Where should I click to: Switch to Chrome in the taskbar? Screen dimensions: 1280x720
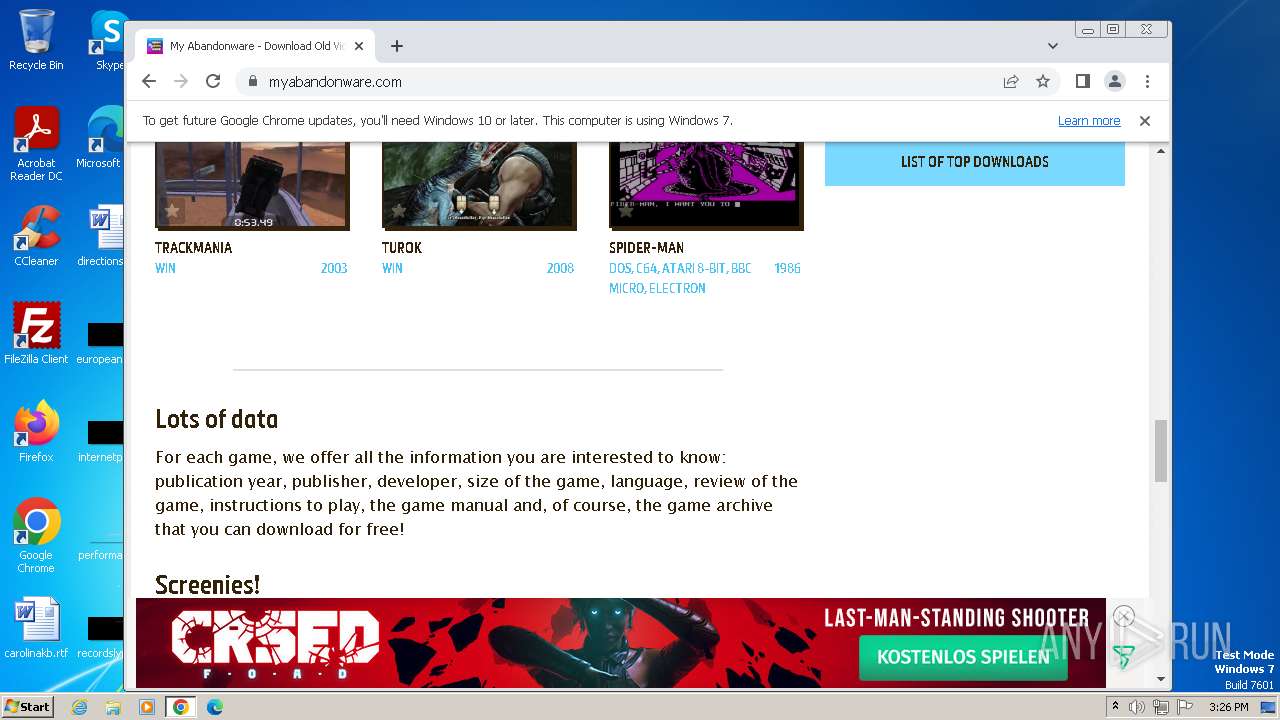(x=181, y=707)
